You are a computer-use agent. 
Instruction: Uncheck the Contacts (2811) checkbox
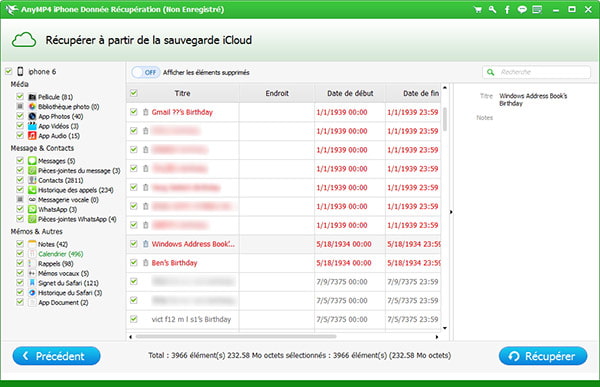20,180
